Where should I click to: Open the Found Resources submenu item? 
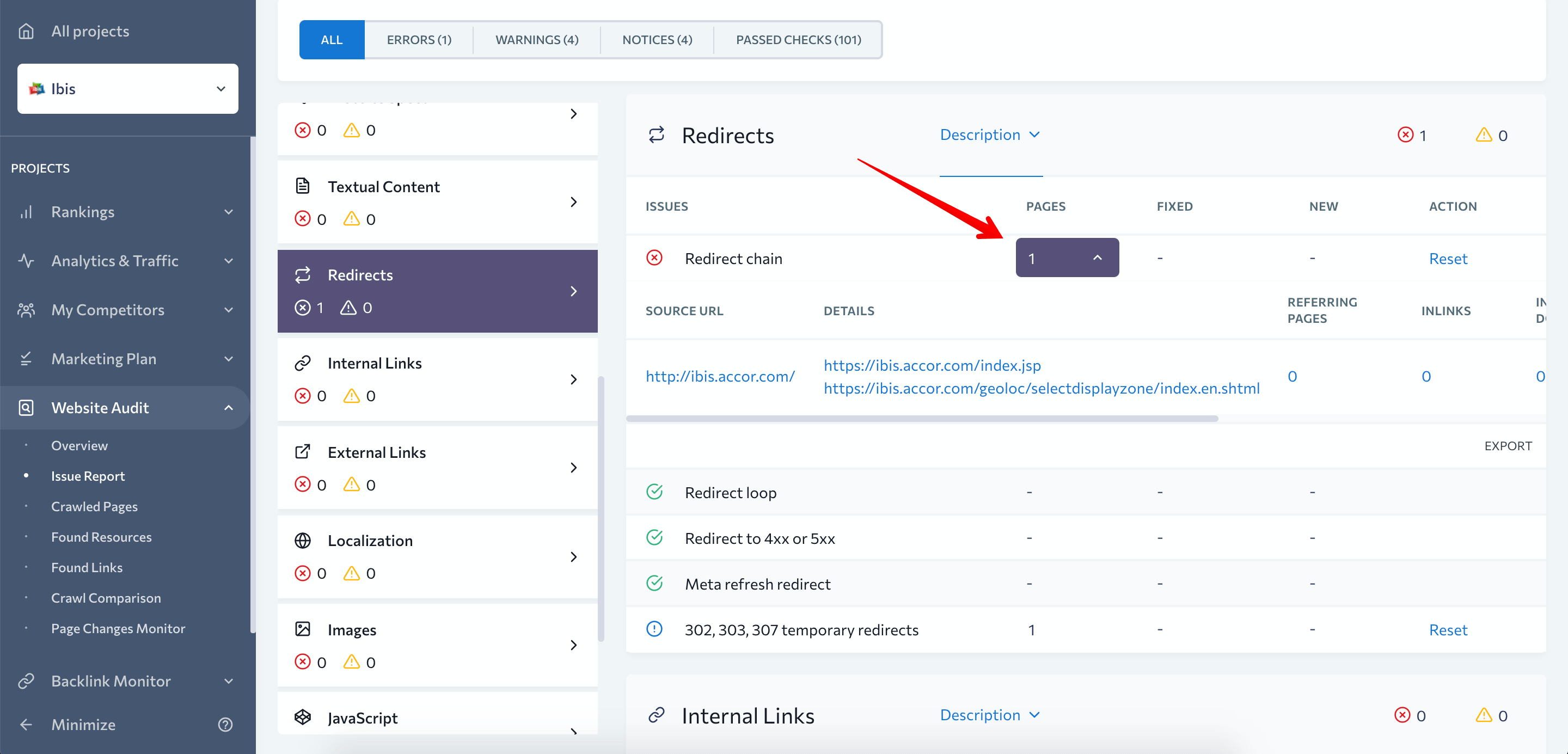pos(102,537)
